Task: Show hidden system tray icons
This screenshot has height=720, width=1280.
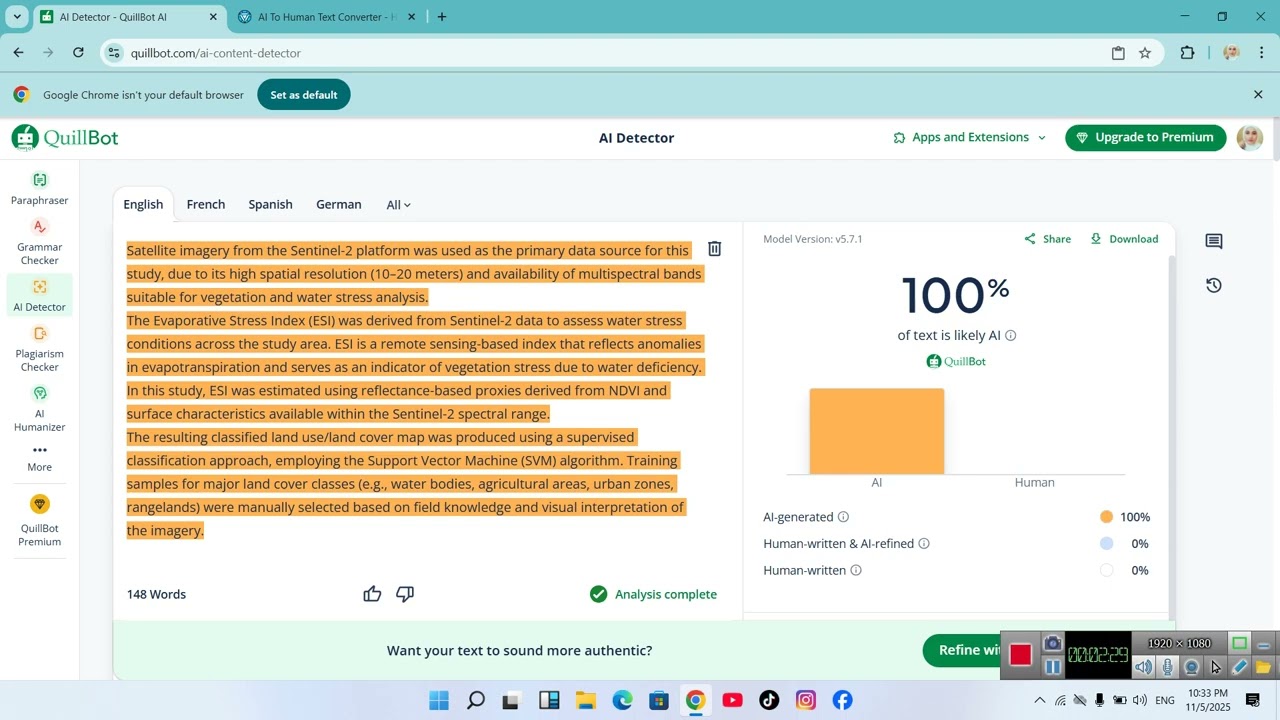Action: pos(1039,700)
